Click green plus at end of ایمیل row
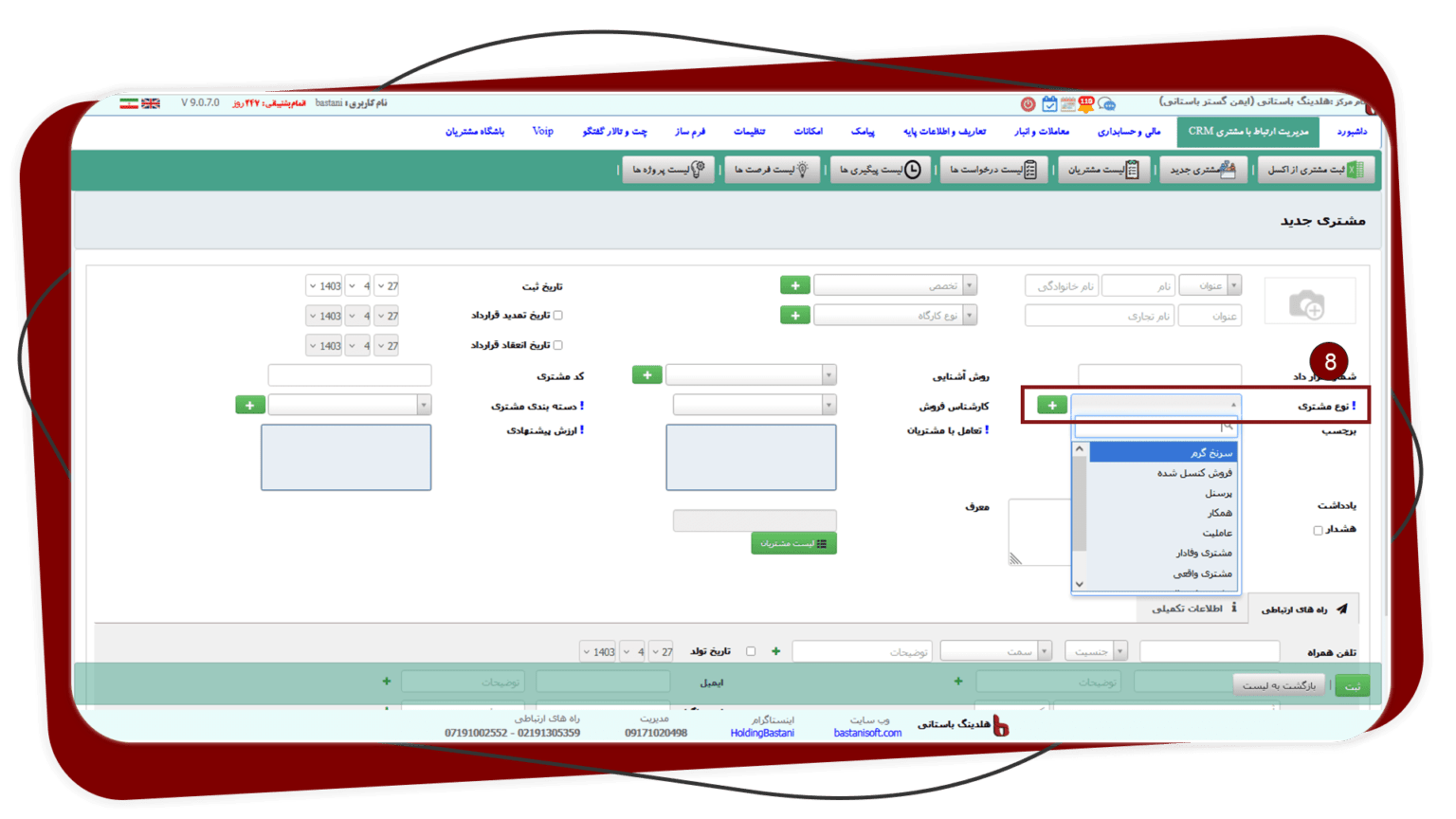The width and height of the screenshot is (1456, 819). click(x=387, y=681)
